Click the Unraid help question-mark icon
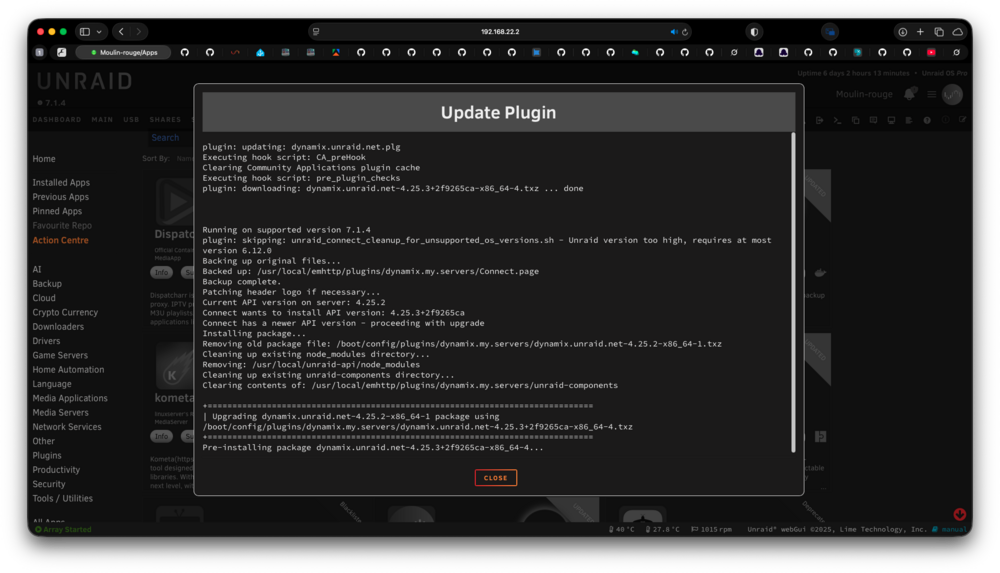 (x=927, y=120)
